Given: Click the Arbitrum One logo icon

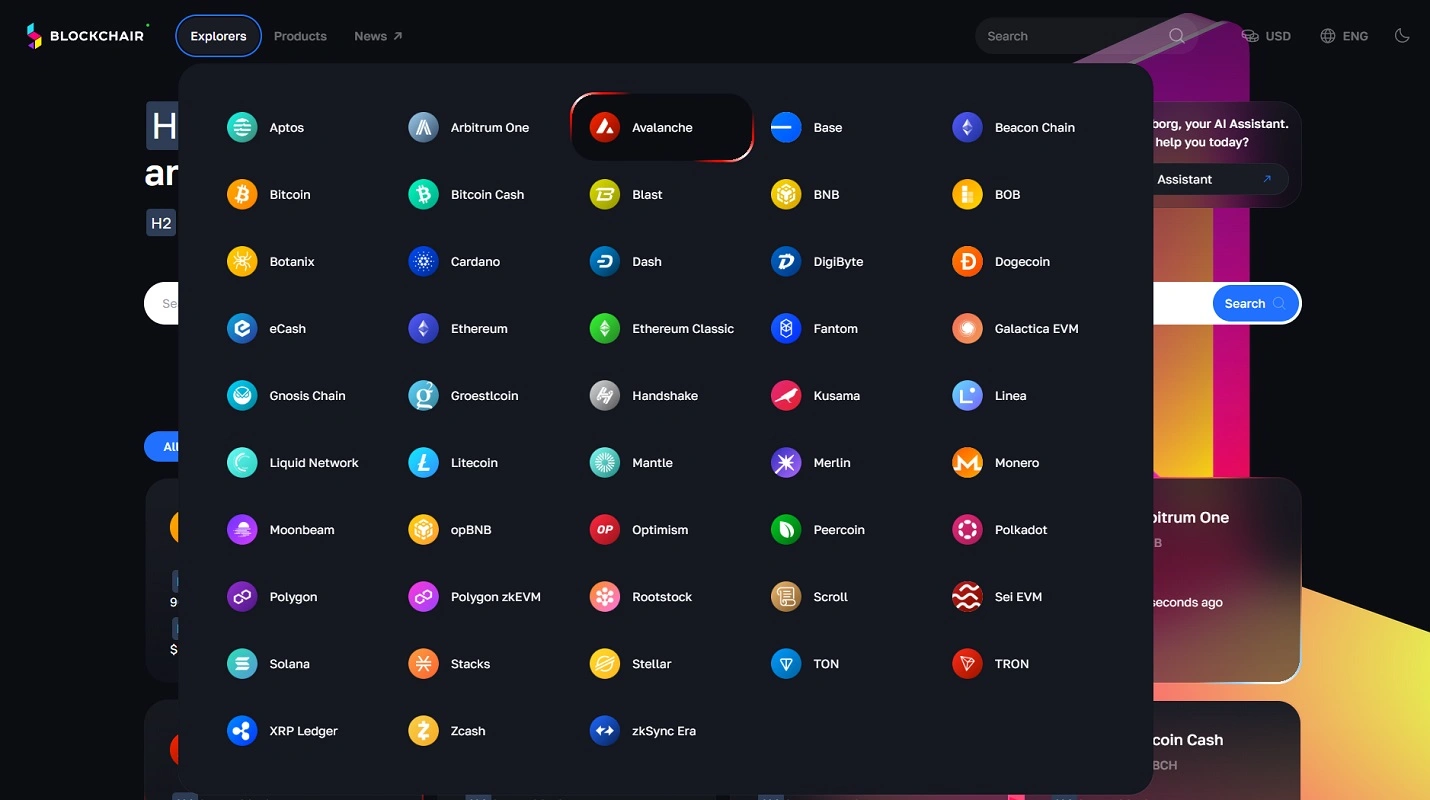Looking at the screenshot, I should pyautogui.click(x=423, y=127).
